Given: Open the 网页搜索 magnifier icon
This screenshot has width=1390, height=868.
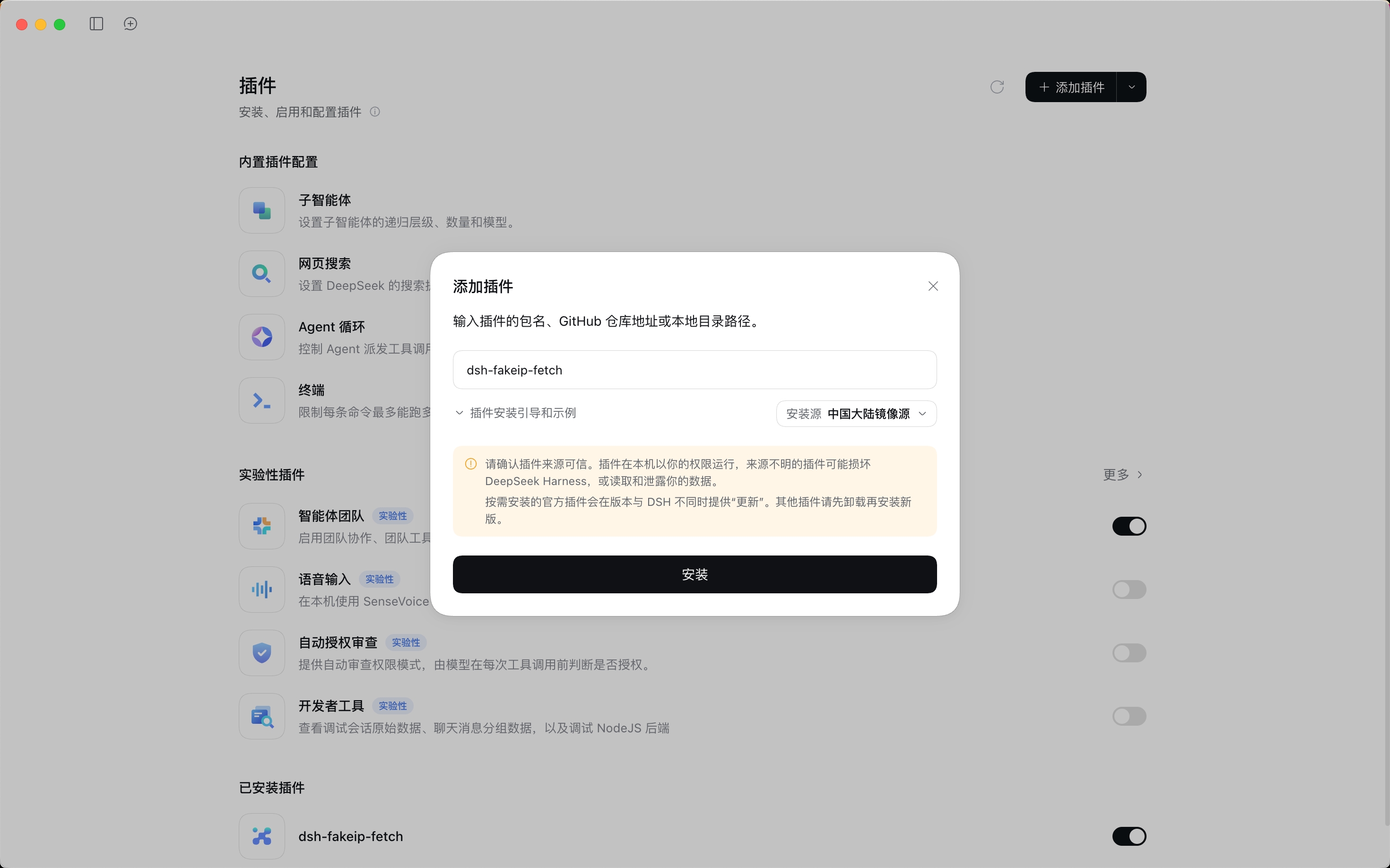Looking at the screenshot, I should pyautogui.click(x=262, y=273).
